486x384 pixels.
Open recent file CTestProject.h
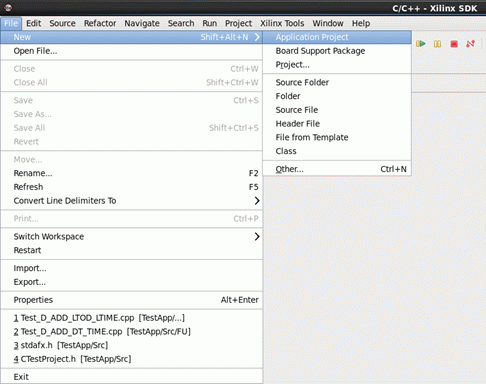tap(132, 359)
